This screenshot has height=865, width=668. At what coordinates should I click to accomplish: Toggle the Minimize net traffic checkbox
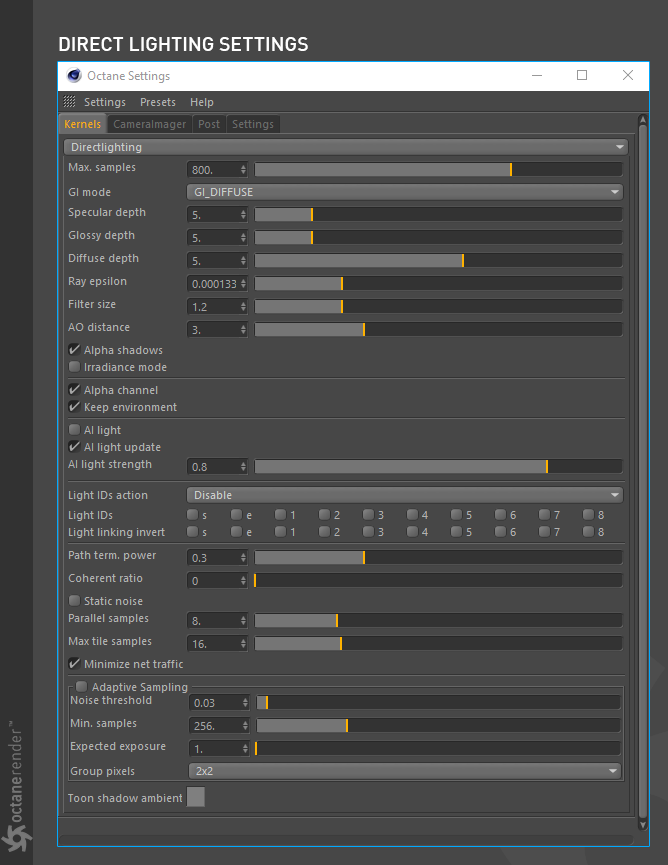pos(74,664)
